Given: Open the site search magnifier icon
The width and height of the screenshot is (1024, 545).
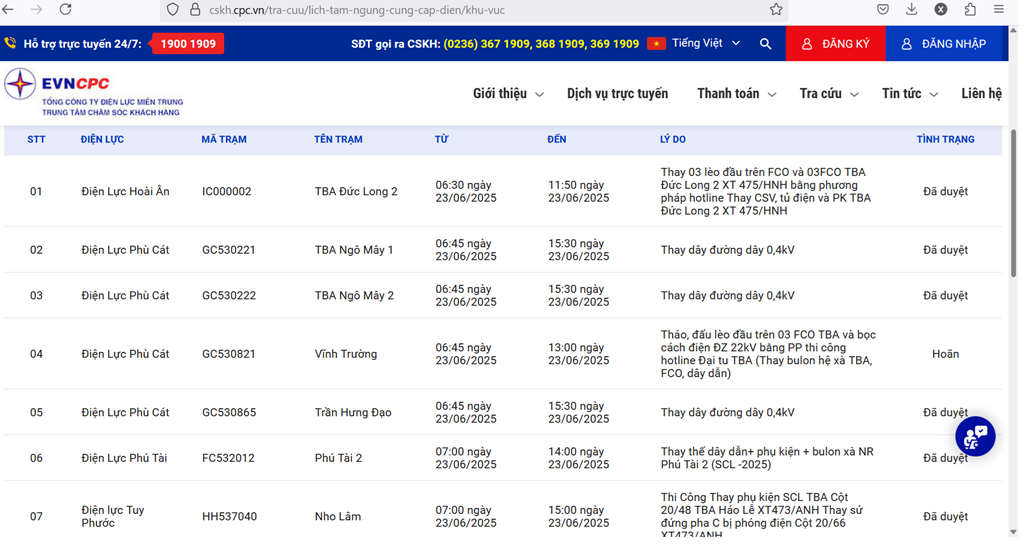Looking at the screenshot, I should pyautogui.click(x=765, y=44).
